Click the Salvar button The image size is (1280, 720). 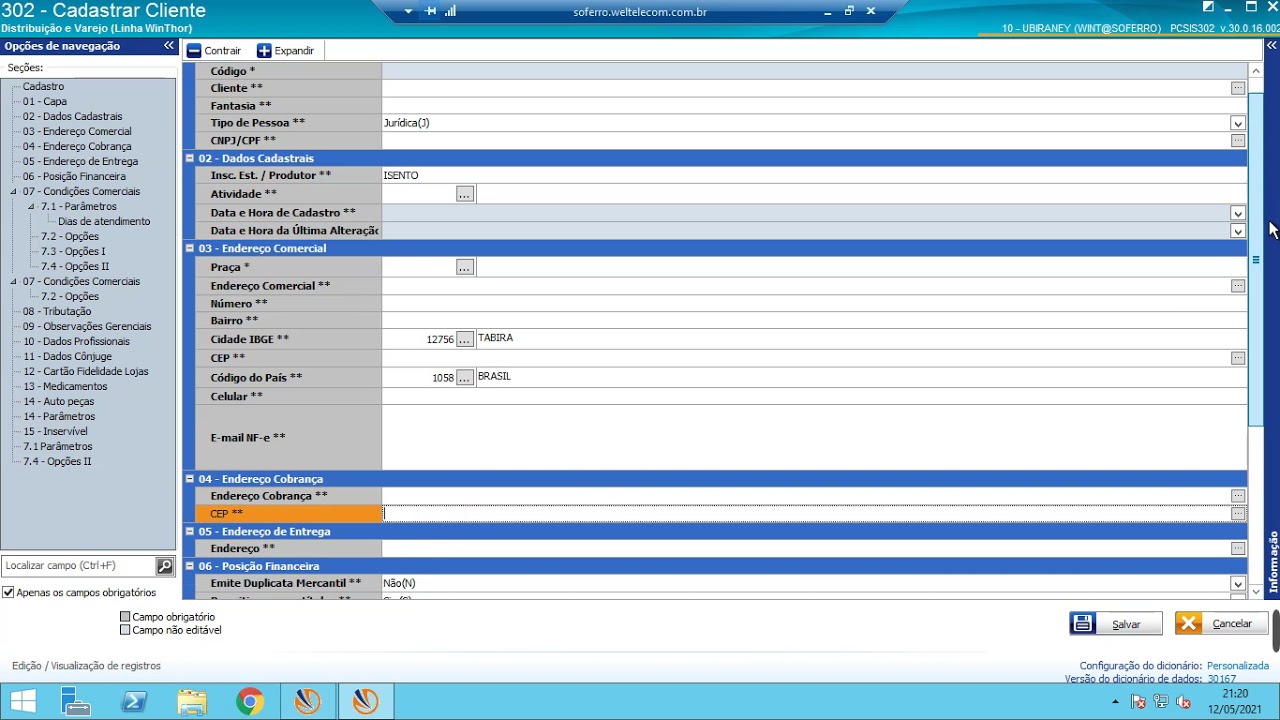click(x=1116, y=624)
